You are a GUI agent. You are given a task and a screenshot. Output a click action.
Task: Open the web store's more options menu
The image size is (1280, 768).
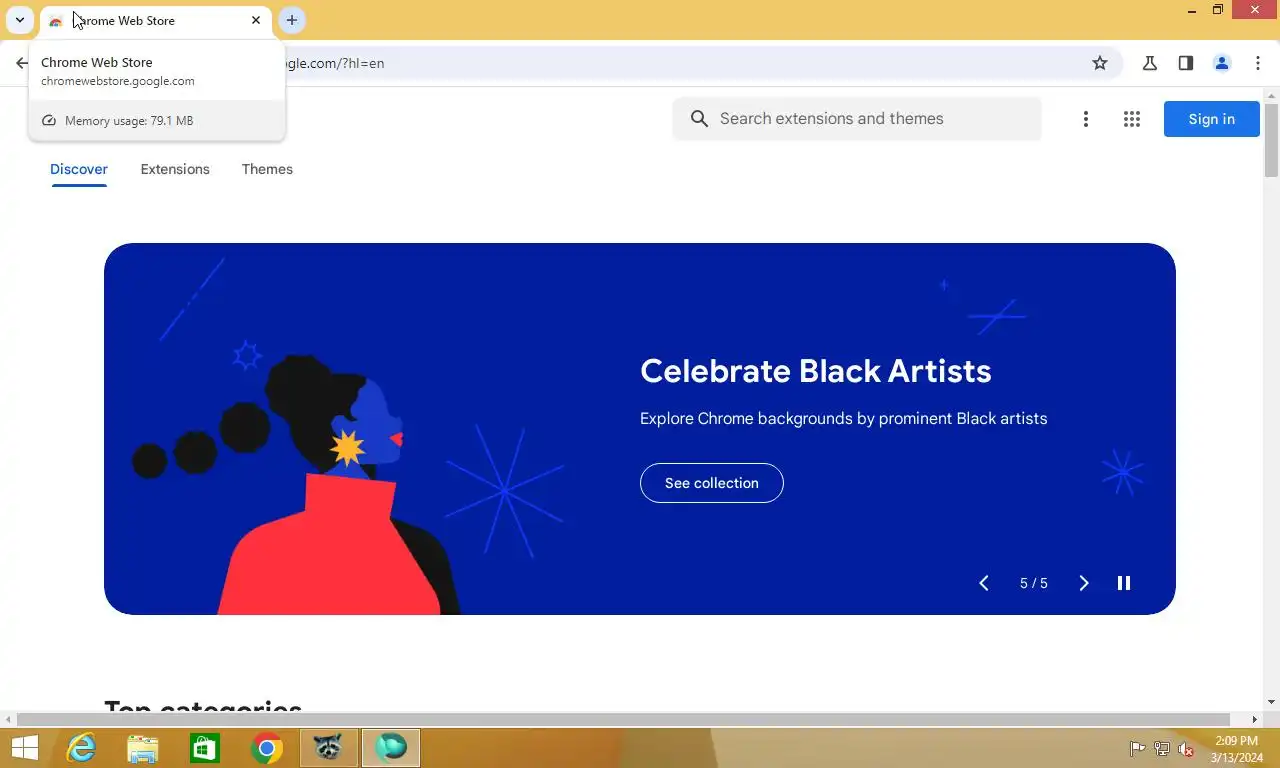pos(1086,119)
